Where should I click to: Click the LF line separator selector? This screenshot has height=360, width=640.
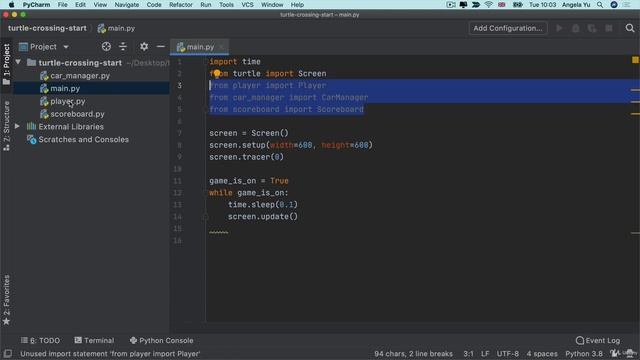click(485, 353)
